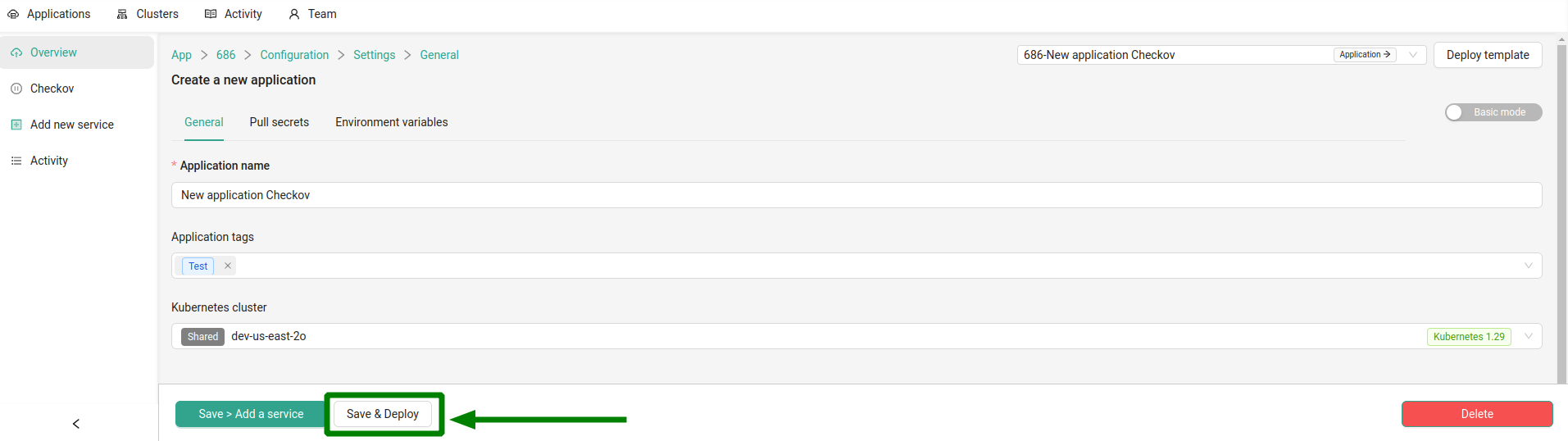Expand the Application tags dropdown
1568x441 pixels.
coord(1529,266)
